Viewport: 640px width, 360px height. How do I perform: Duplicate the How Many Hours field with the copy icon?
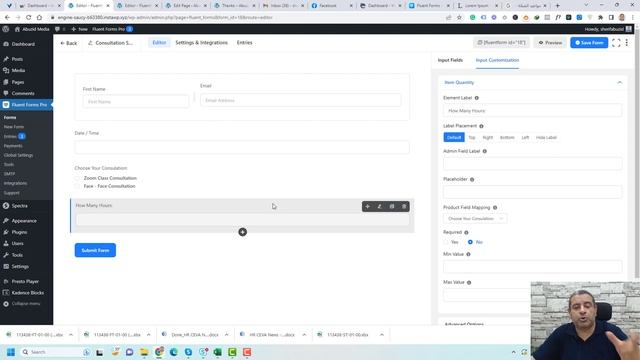(392, 207)
